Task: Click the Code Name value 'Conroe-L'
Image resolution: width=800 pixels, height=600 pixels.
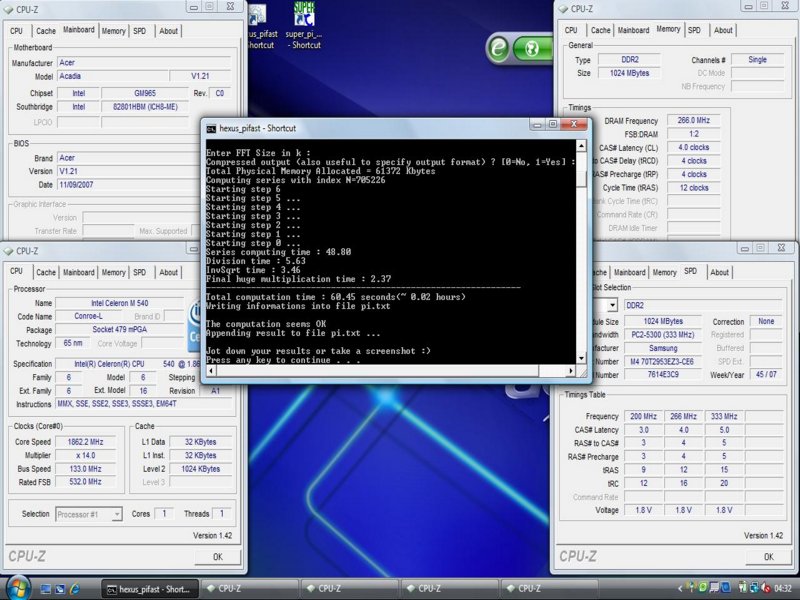Action: (88, 316)
